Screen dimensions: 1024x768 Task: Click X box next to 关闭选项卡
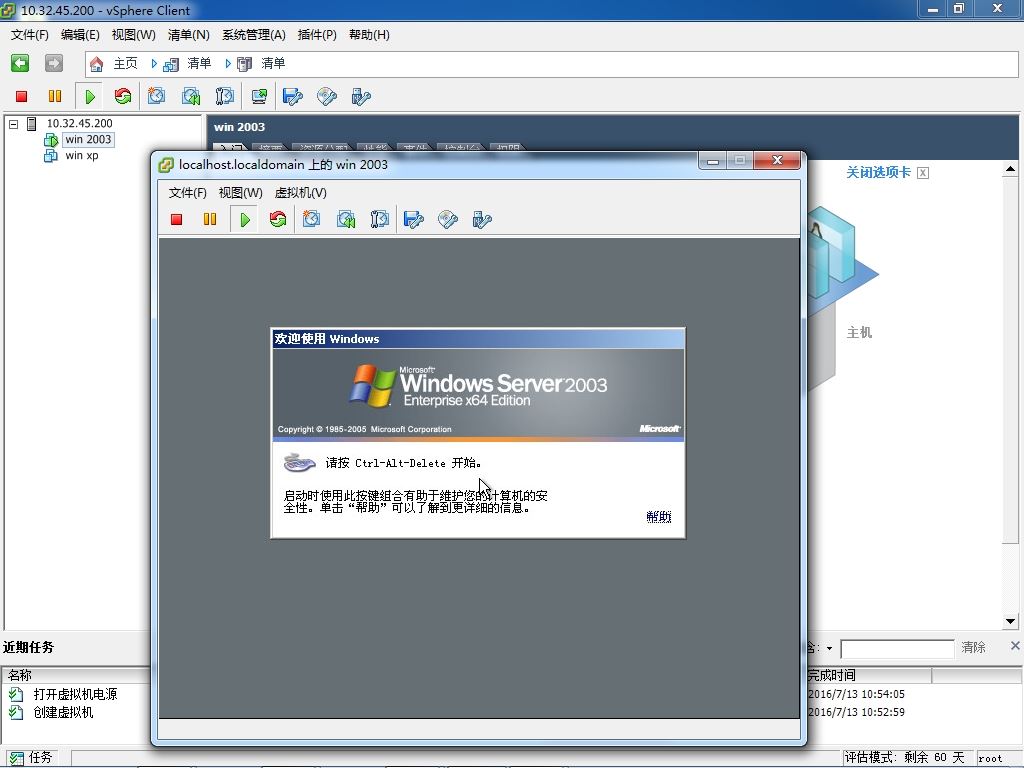tap(923, 173)
